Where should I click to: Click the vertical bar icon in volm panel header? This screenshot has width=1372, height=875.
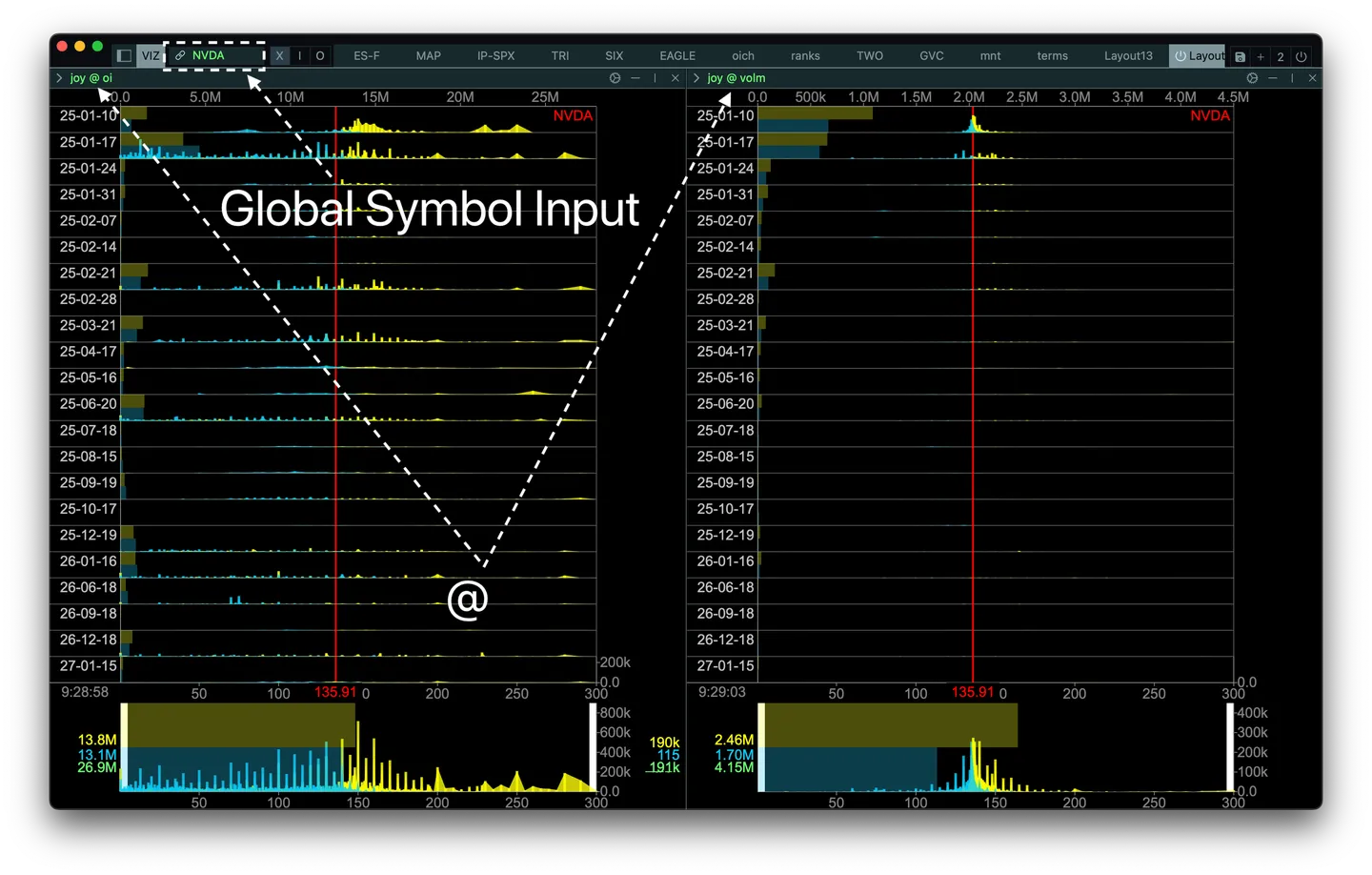click(x=1292, y=78)
